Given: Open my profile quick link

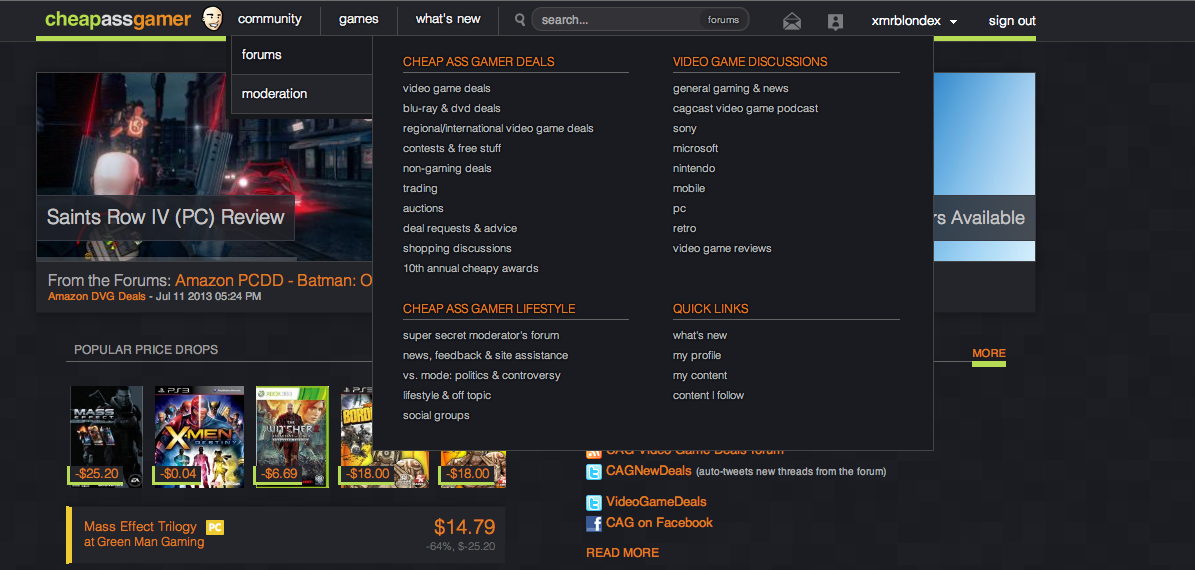Looking at the screenshot, I should click(x=697, y=355).
